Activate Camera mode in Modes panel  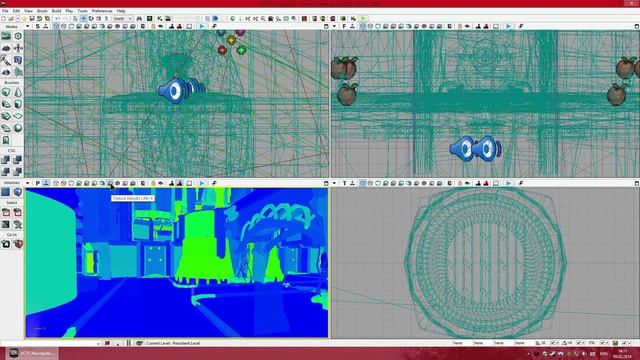(6, 36)
